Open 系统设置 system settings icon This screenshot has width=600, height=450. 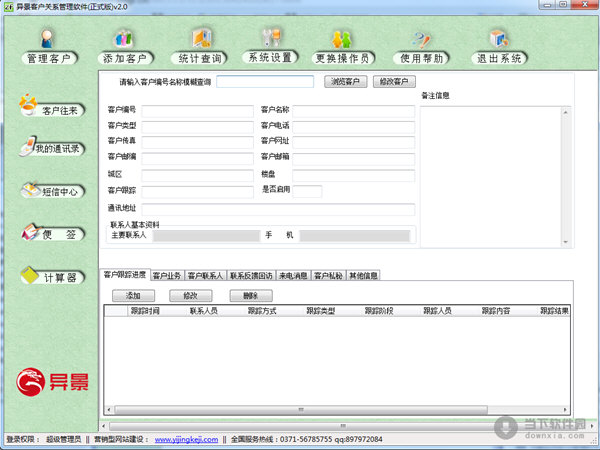pyautogui.click(x=270, y=45)
